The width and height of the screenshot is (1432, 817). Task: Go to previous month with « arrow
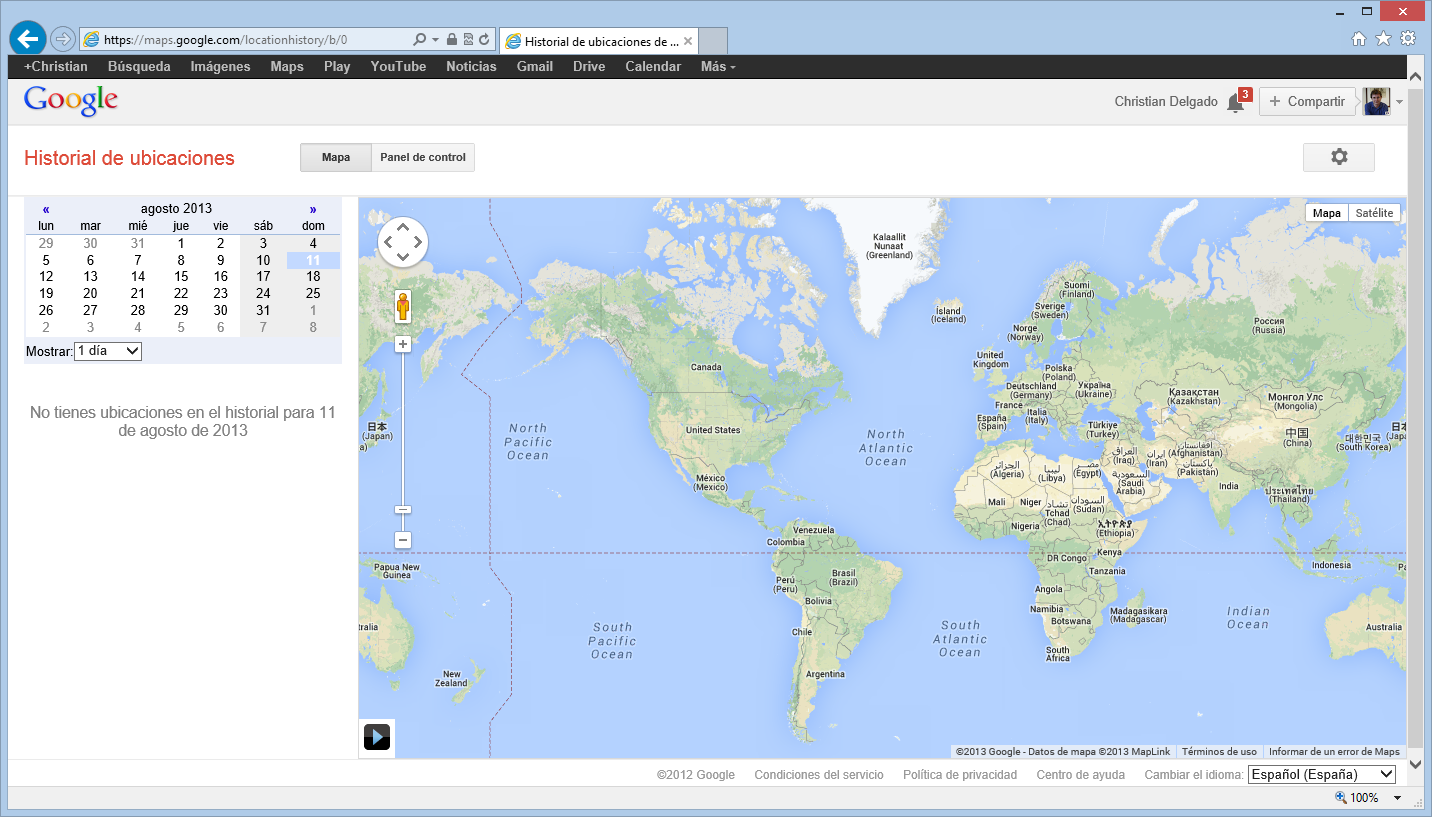[x=46, y=209]
